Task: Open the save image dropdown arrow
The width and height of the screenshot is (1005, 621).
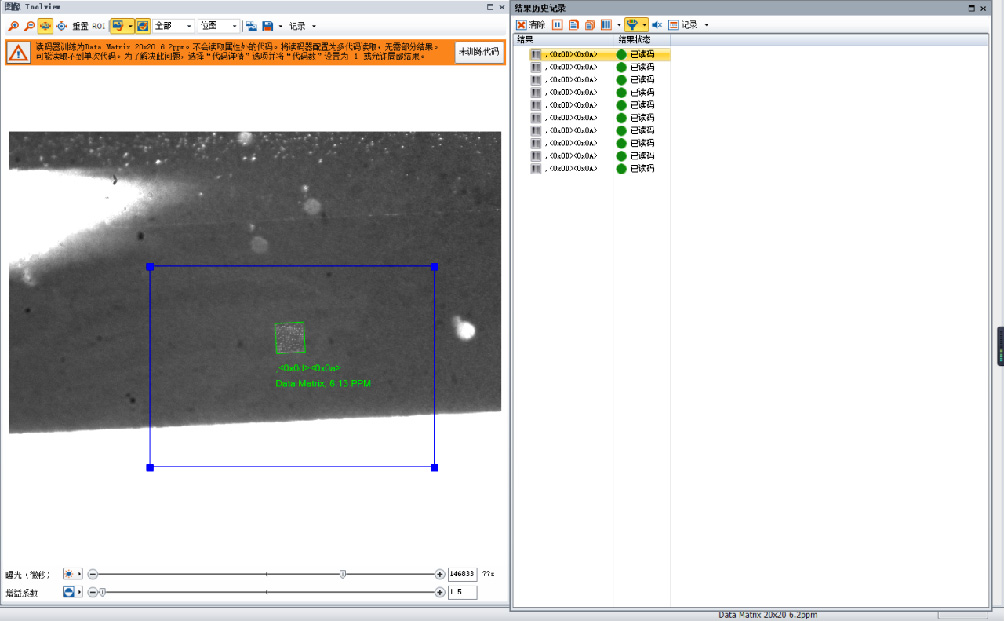Action: [x=280, y=26]
